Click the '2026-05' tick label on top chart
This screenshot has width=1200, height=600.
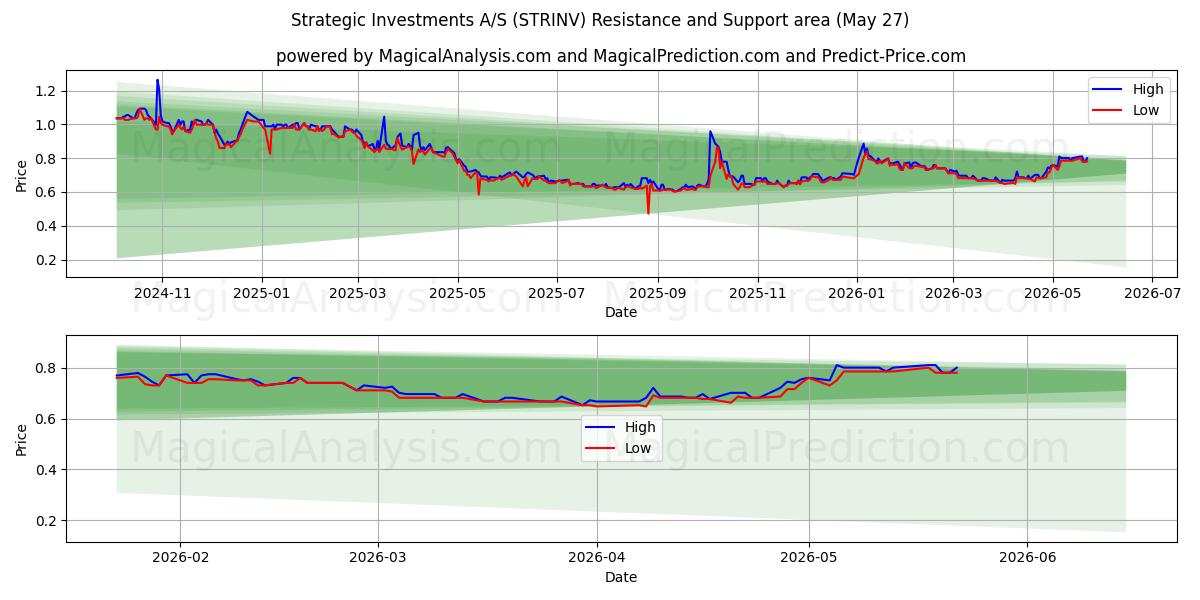coord(1052,294)
